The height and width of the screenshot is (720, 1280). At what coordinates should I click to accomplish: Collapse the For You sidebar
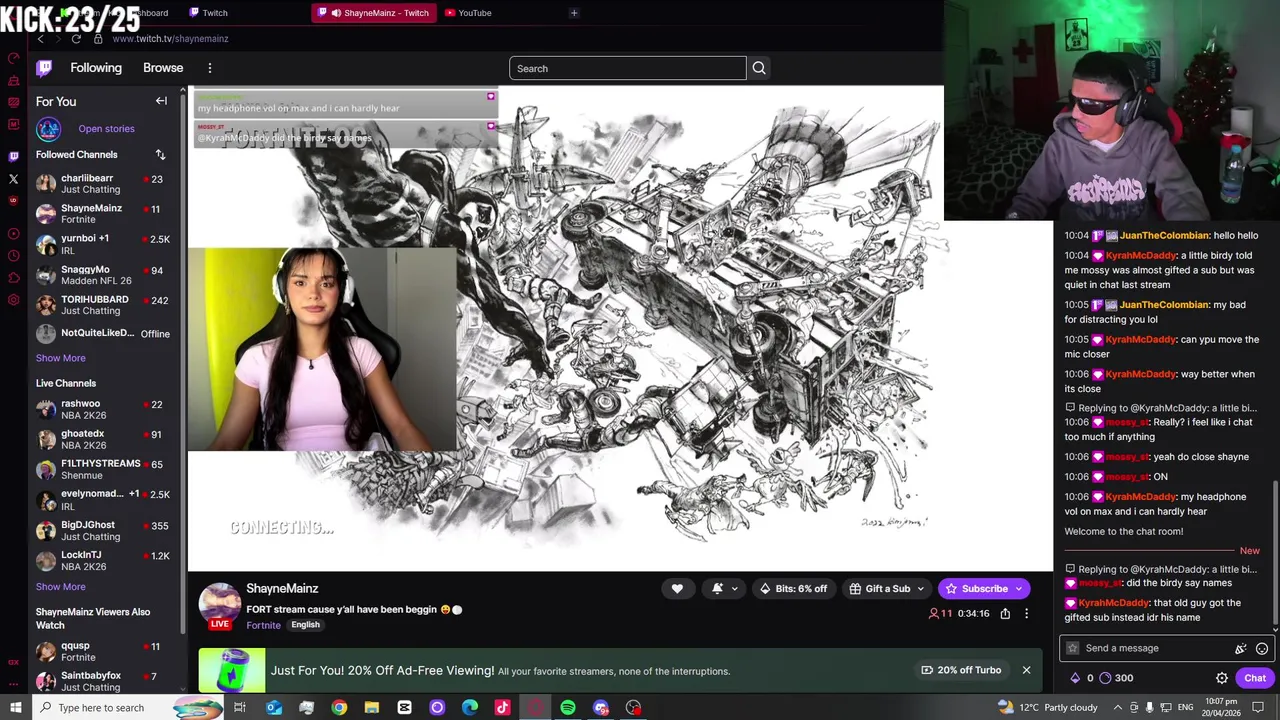tap(161, 101)
